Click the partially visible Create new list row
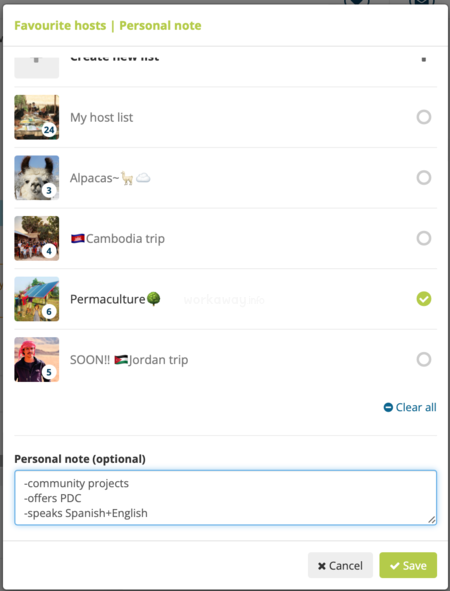 pyautogui.click(x=225, y=67)
